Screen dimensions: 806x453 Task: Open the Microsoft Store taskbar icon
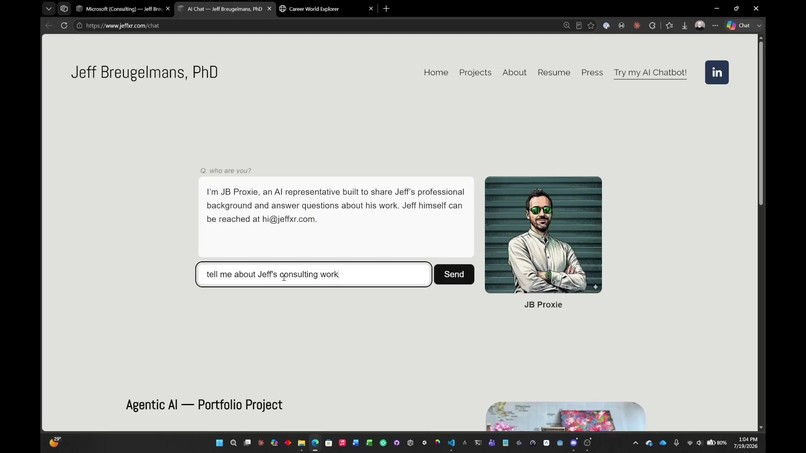pos(328,443)
